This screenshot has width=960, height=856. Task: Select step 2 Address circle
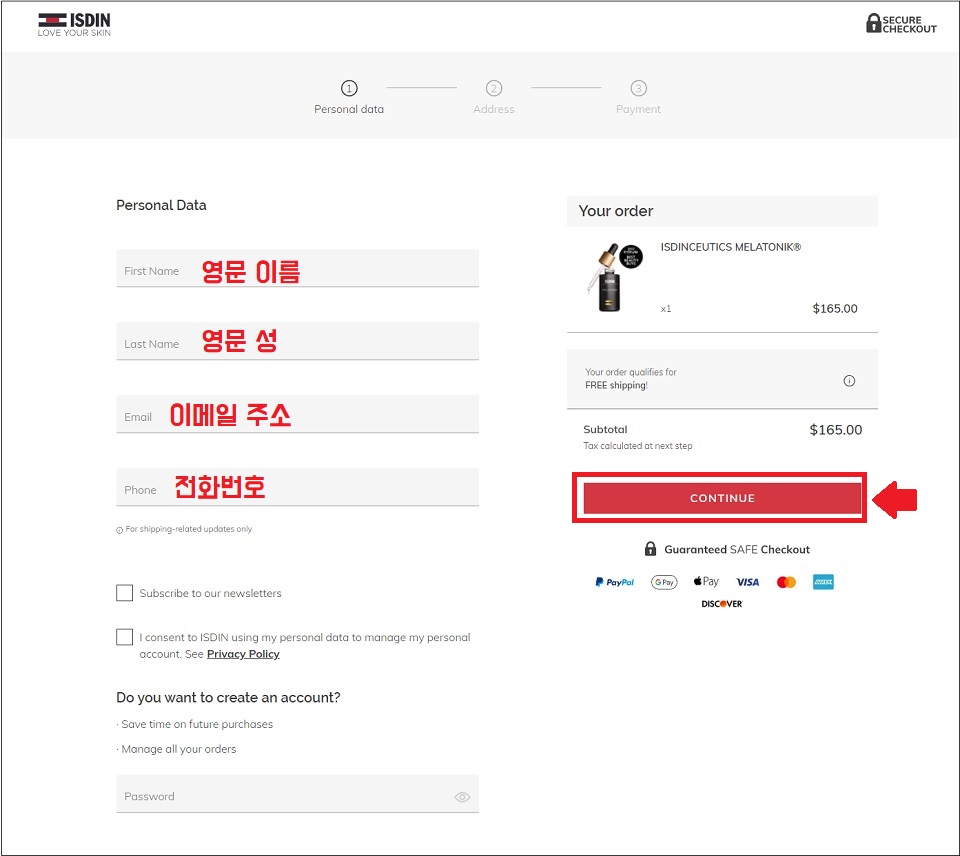click(x=493, y=88)
